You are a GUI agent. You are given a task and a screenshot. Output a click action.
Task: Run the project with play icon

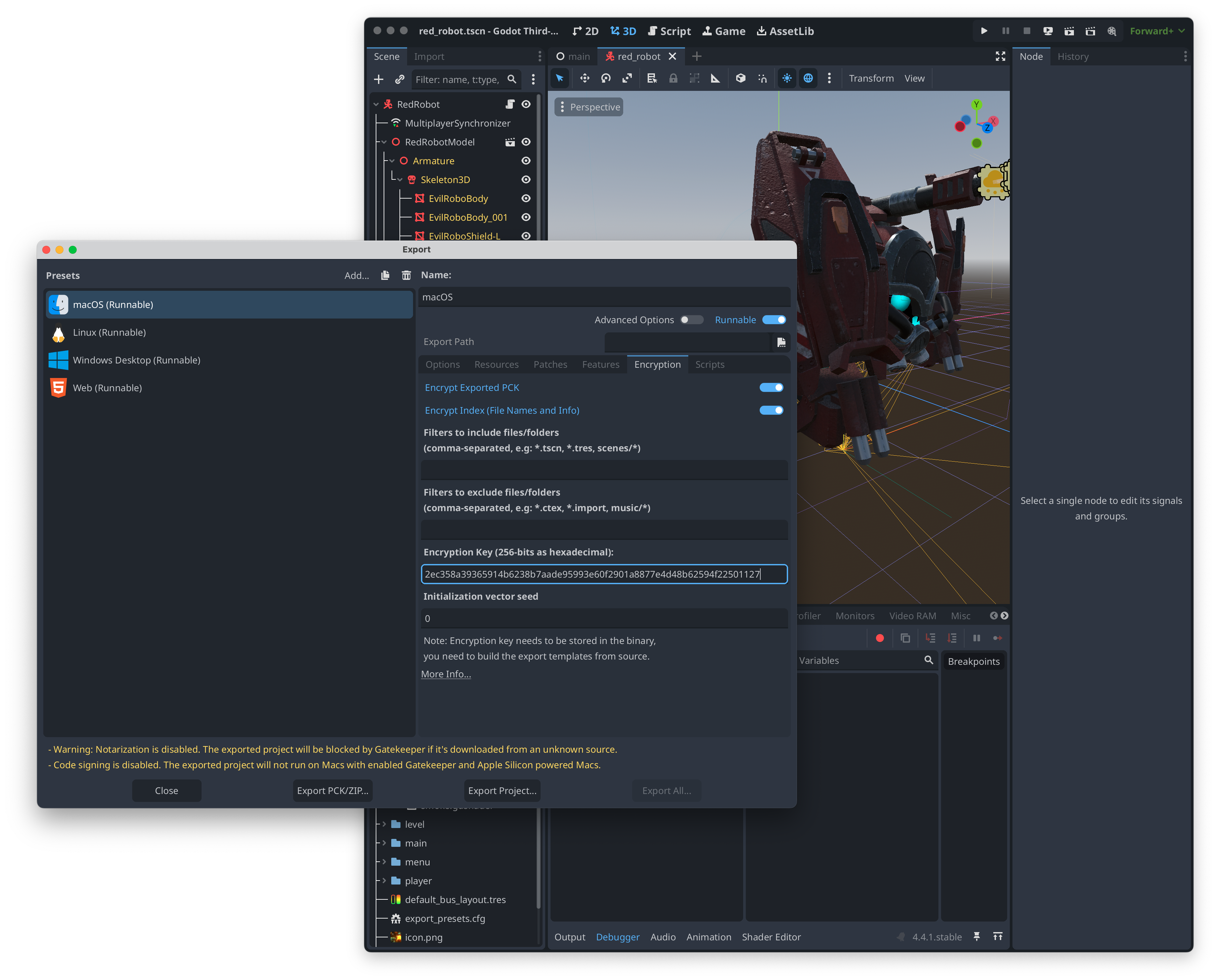click(984, 31)
